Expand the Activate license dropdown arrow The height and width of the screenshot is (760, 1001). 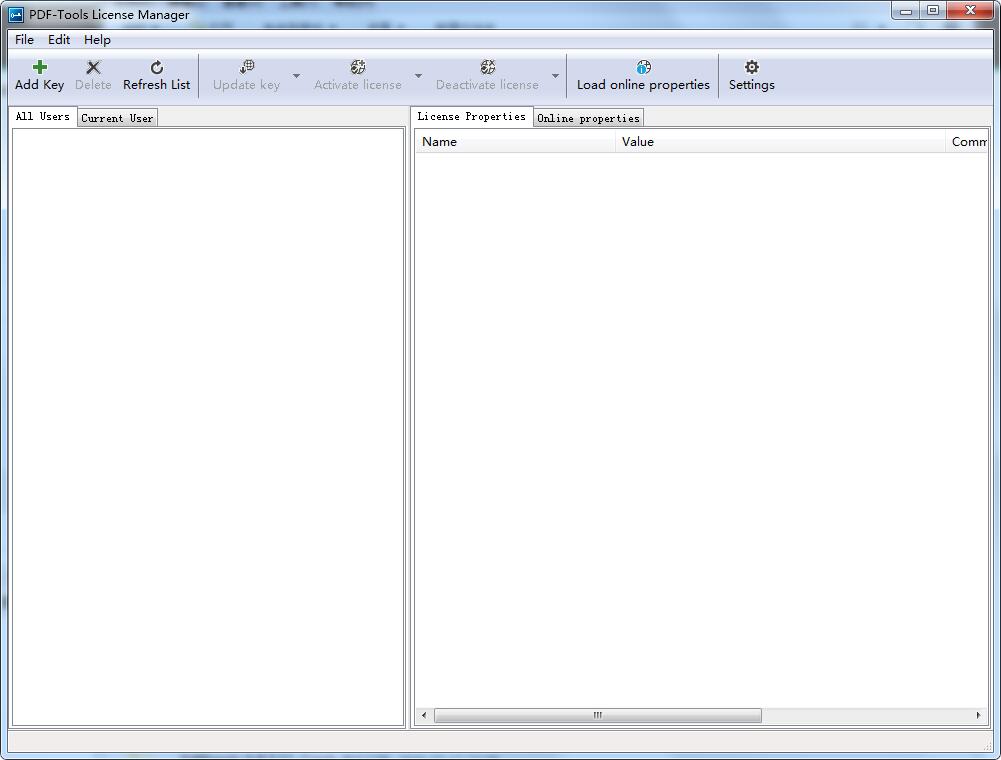click(418, 75)
